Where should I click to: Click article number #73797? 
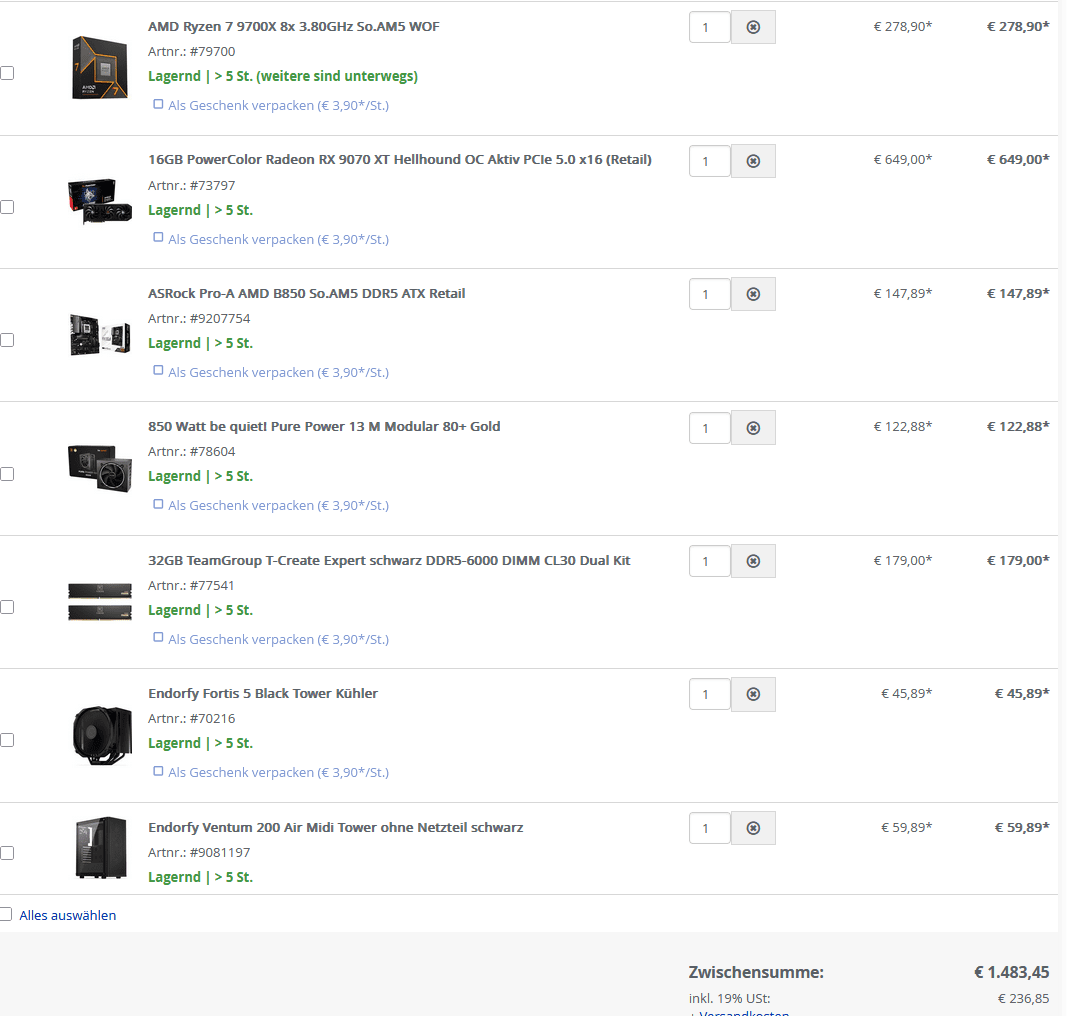tap(212, 186)
